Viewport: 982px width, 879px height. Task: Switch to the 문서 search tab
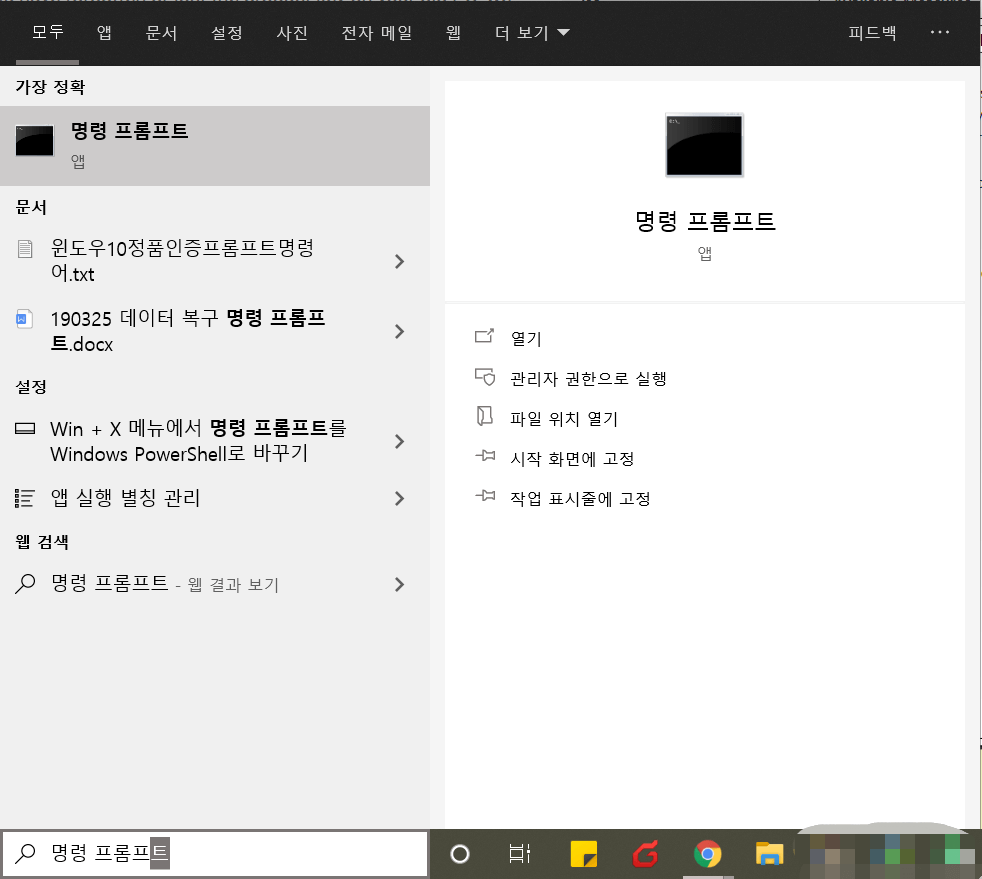(x=162, y=32)
